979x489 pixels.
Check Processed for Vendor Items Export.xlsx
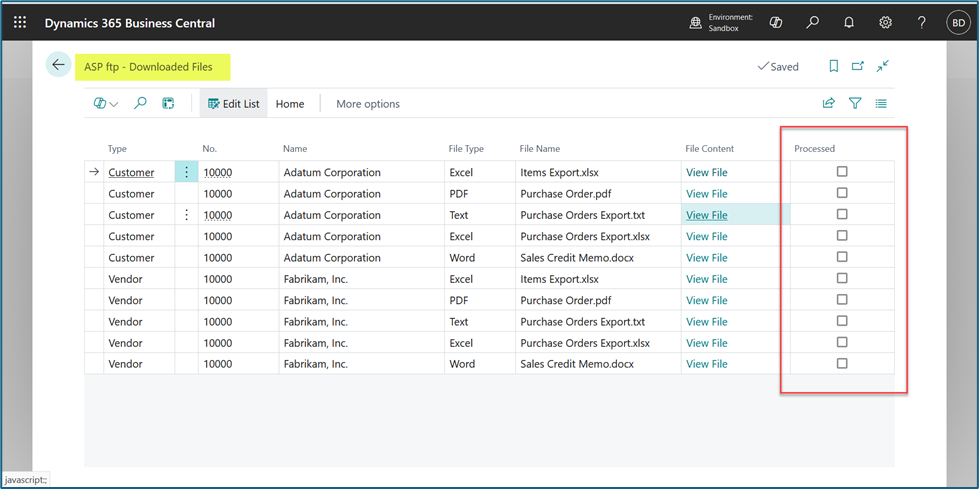[x=842, y=278]
